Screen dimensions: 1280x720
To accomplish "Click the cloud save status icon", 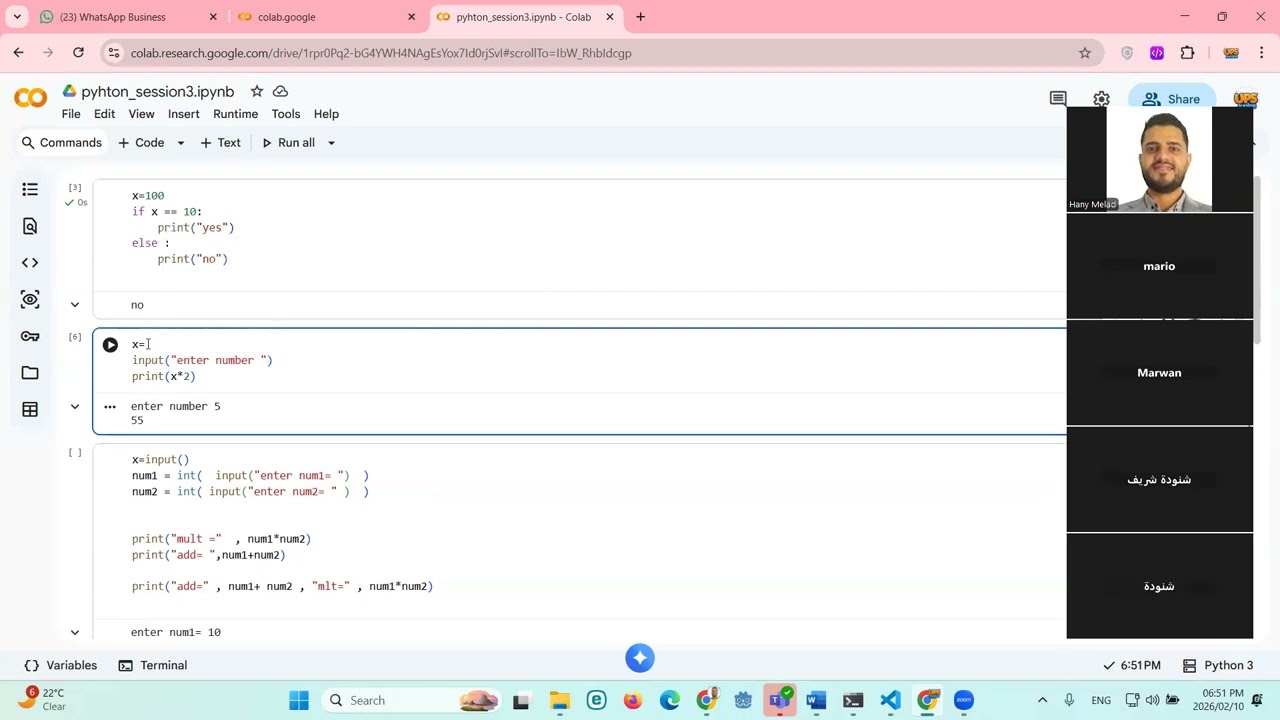I will click(281, 91).
